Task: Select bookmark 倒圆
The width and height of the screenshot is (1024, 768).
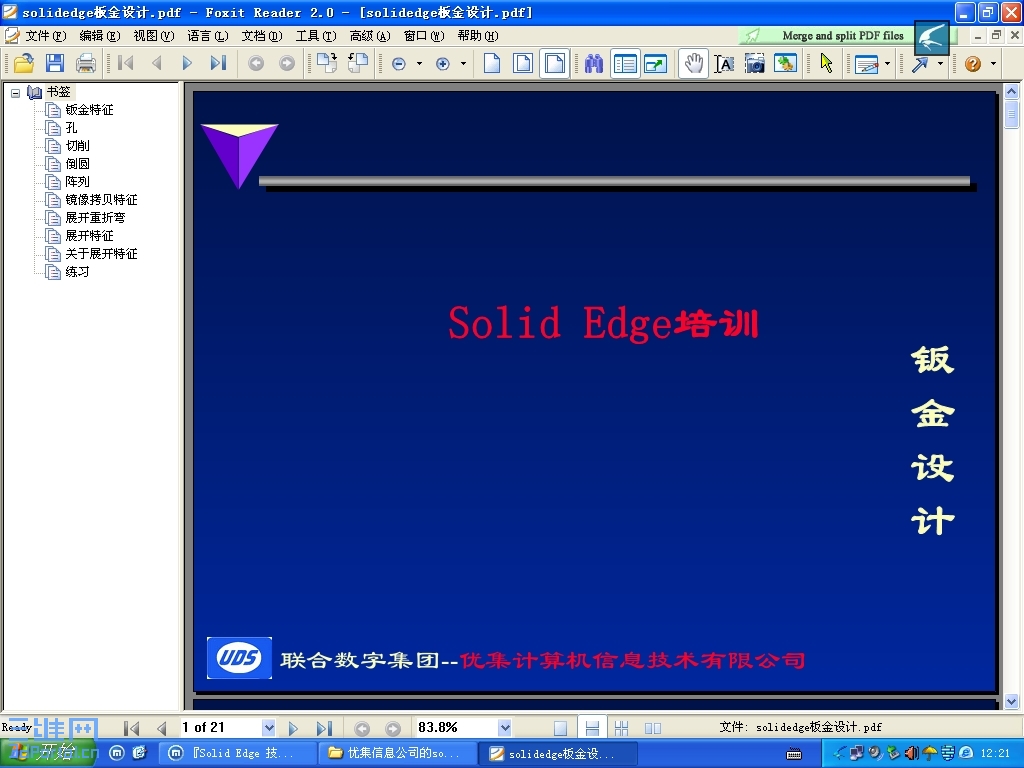Action: click(x=77, y=163)
